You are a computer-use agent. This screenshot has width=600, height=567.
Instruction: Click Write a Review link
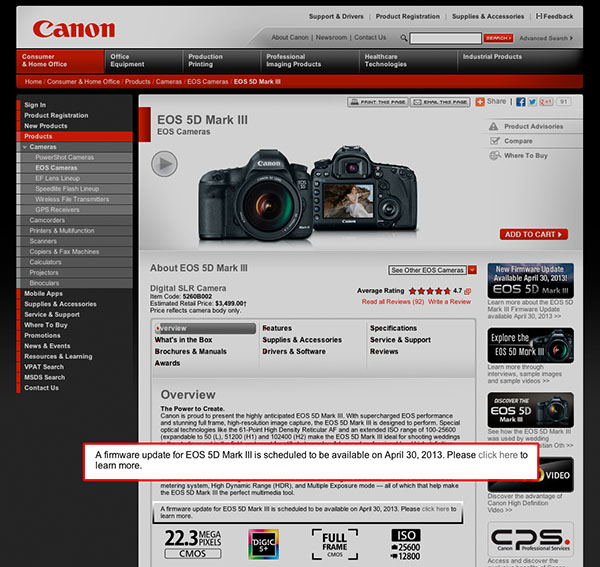pyautogui.click(x=449, y=302)
